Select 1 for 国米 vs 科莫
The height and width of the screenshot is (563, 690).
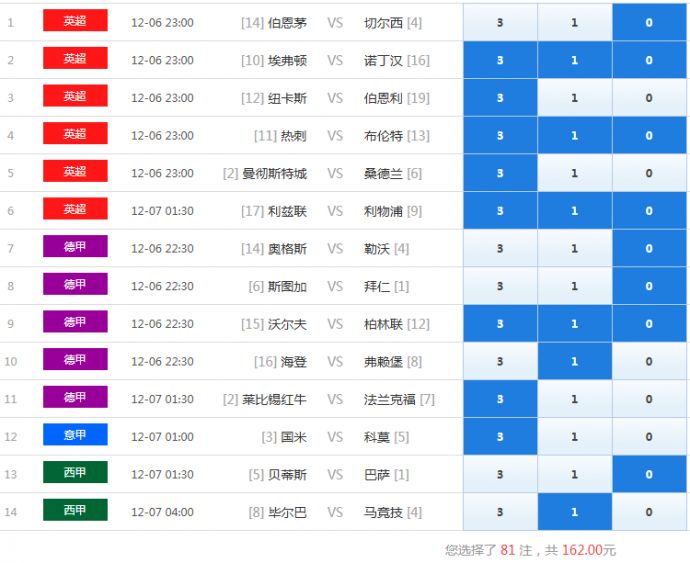[575, 436]
